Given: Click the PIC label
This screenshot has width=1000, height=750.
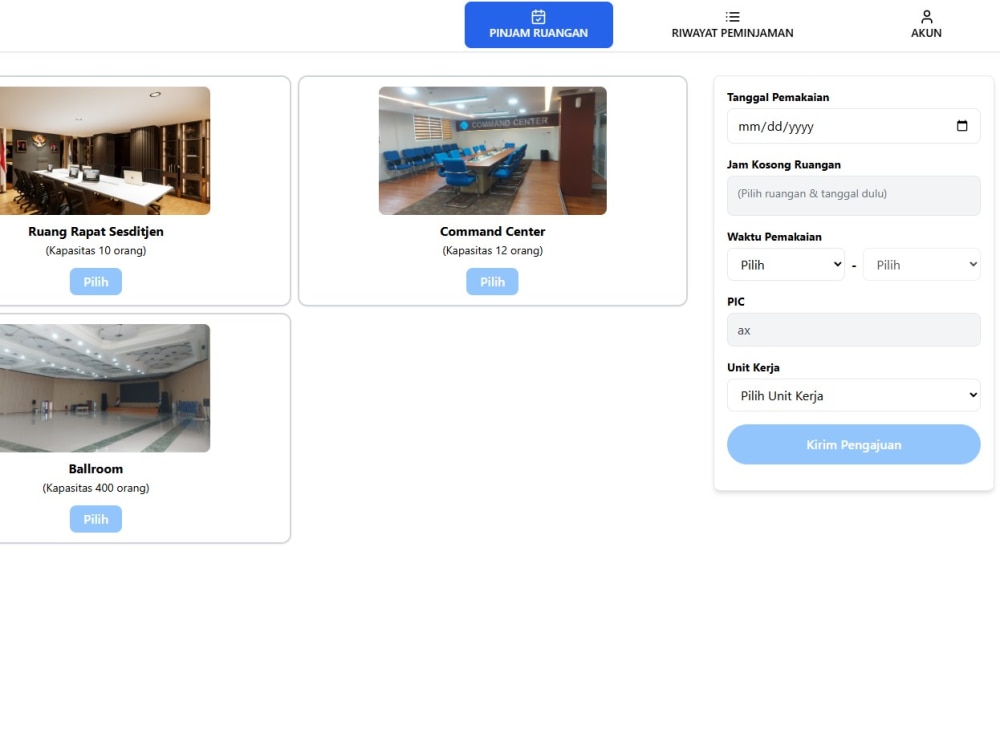Looking at the screenshot, I should click(x=736, y=302).
